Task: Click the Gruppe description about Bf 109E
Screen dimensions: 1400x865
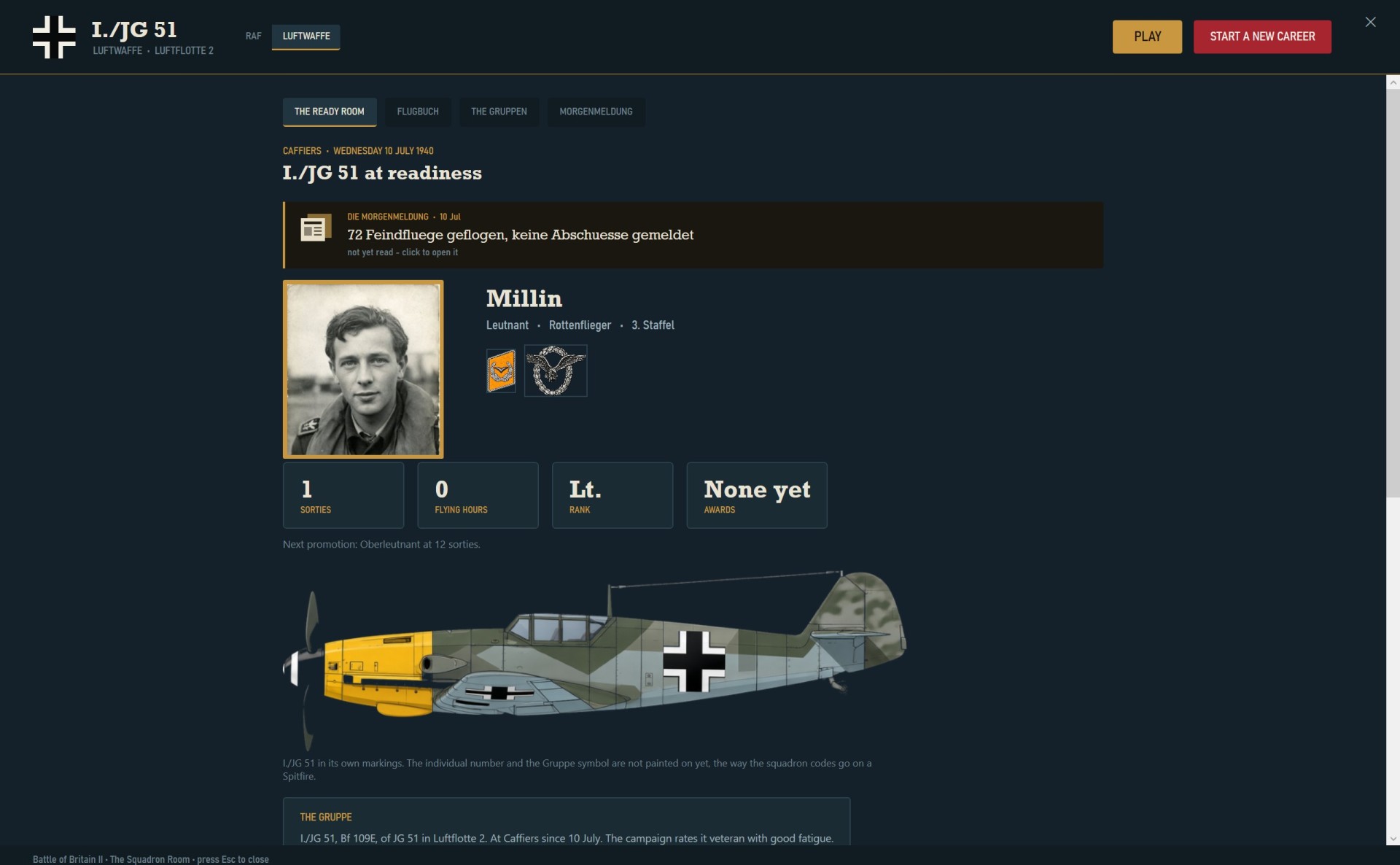Action: tap(567, 839)
